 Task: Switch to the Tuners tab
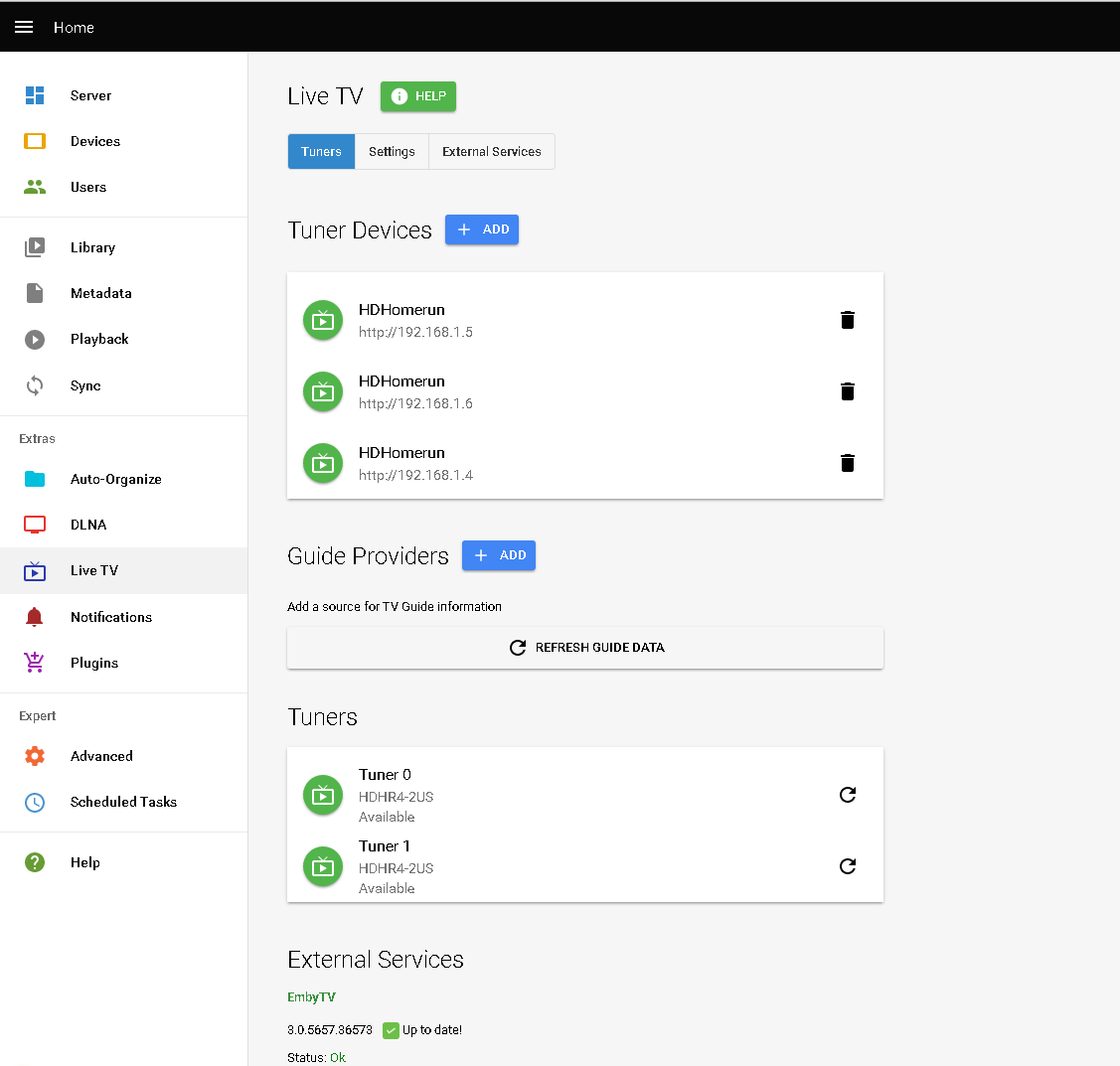tap(321, 151)
